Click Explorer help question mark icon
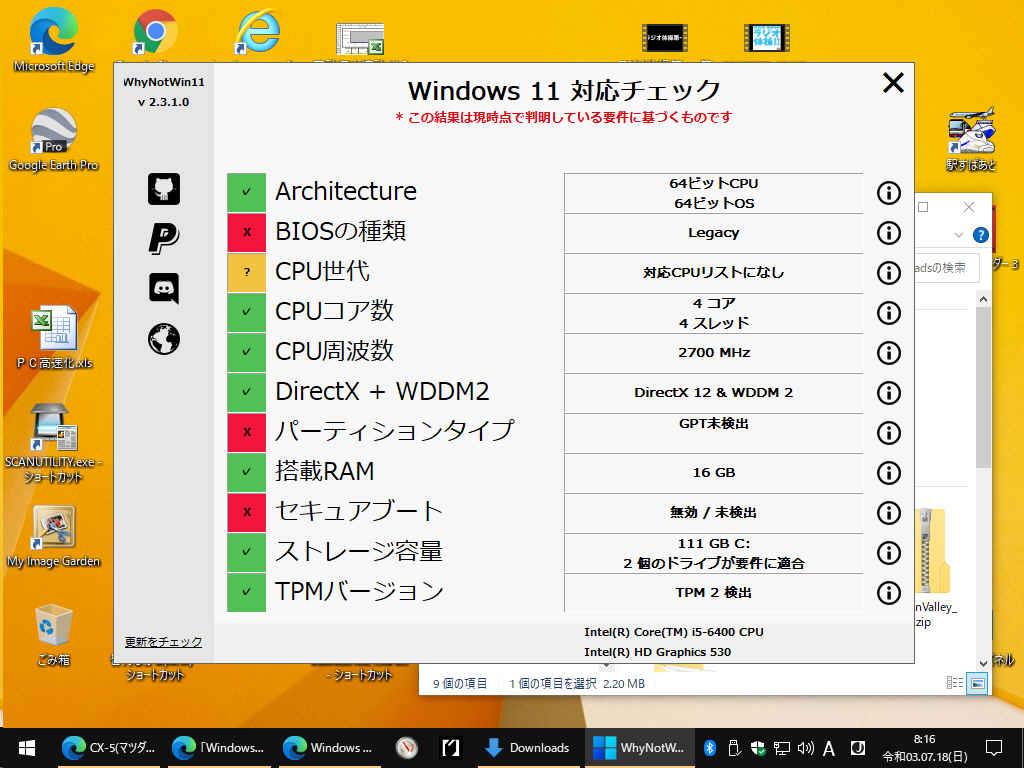Image resolution: width=1024 pixels, height=768 pixels. pos(980,235)
